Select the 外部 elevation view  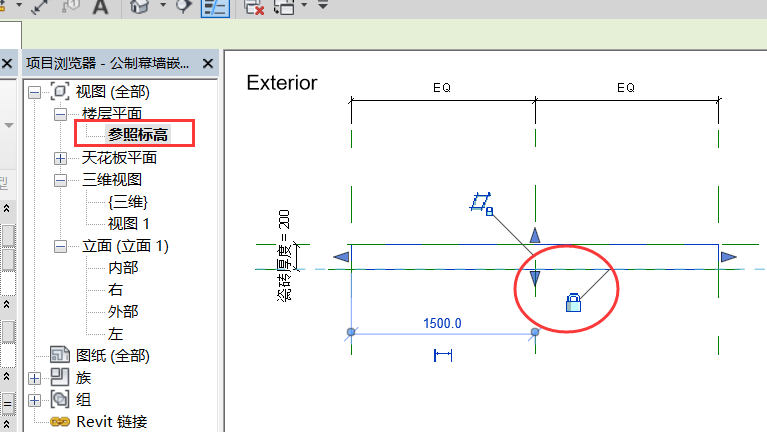pyautogui.click(x=125, y=311)
